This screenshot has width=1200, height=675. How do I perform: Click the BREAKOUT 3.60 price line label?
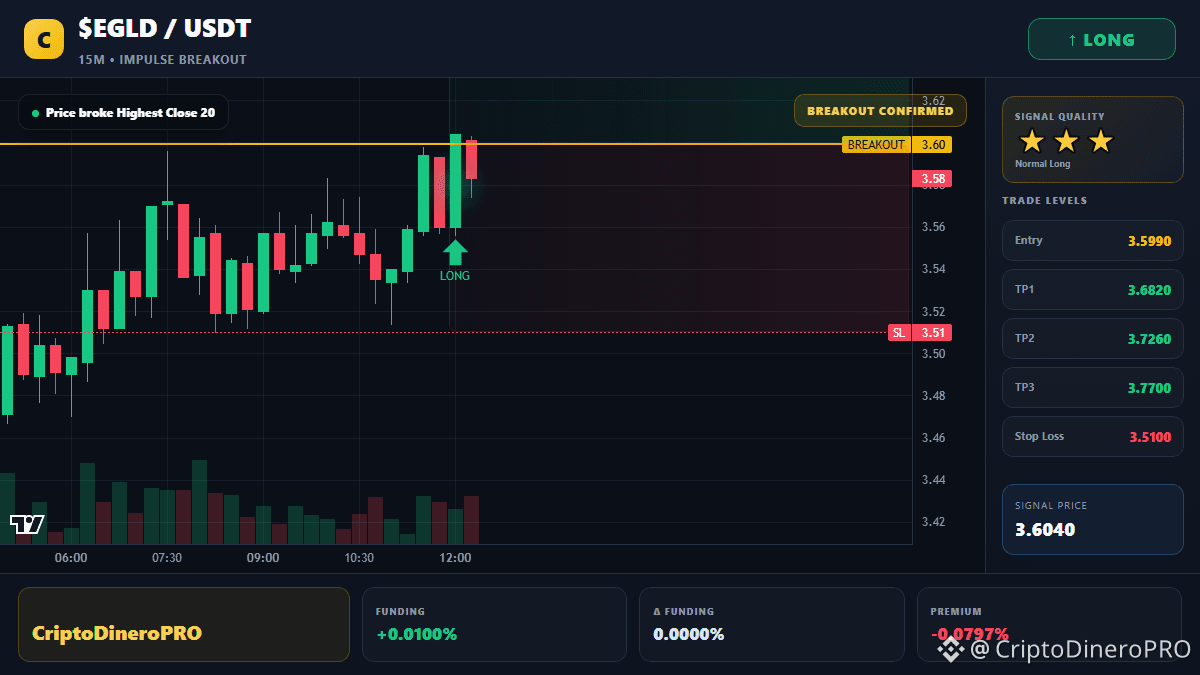897,145
